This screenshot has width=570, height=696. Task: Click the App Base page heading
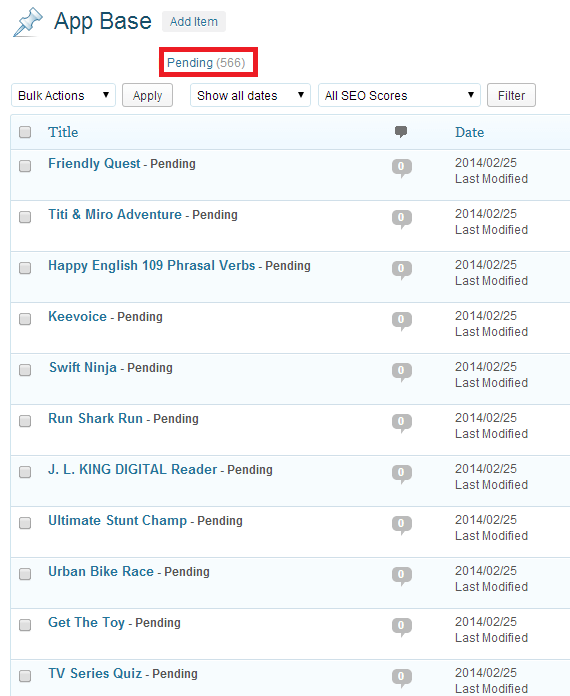click(x=103, y=22)
